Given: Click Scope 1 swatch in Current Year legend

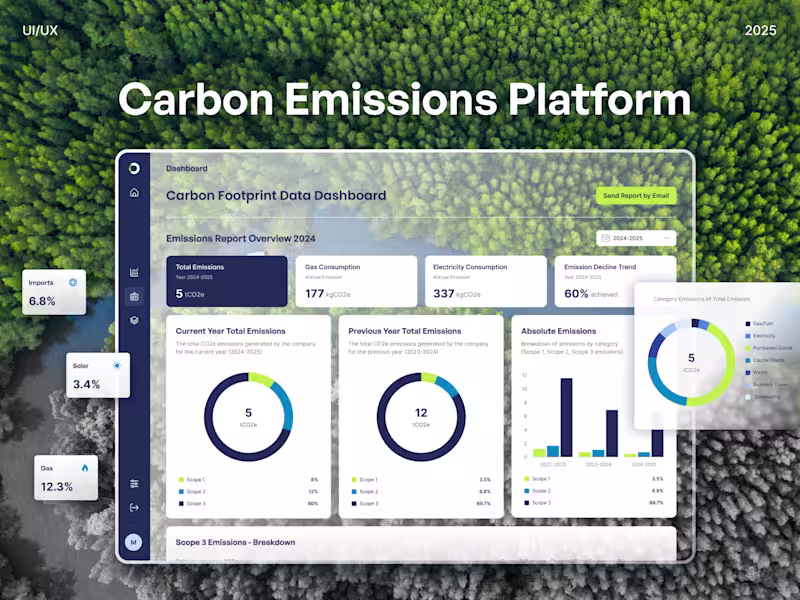Looking at the screenshot, I should coord(181,480).
